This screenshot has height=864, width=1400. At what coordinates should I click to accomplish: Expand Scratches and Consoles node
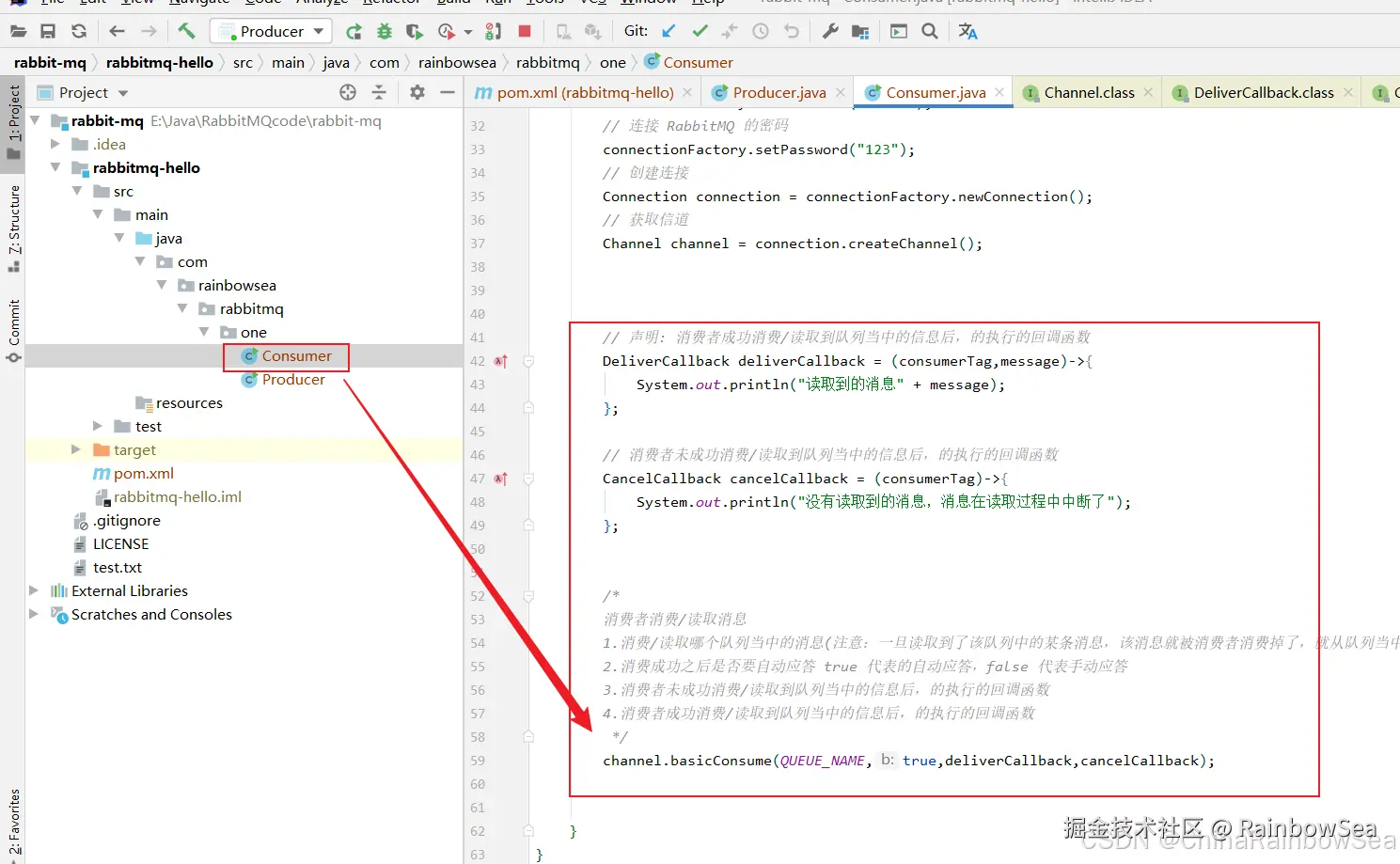pos(34,614)
